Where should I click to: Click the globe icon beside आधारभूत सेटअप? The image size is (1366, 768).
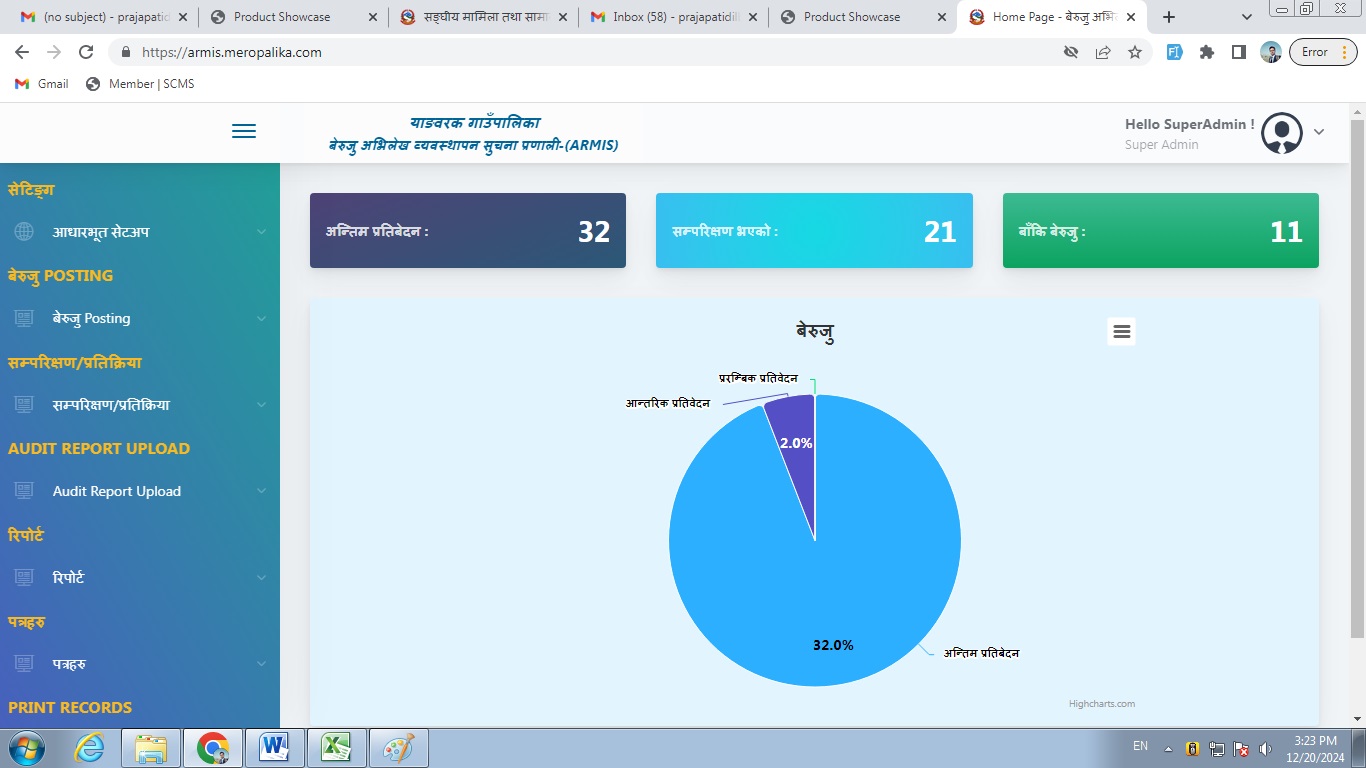pyautogui.click(x=24, y=232)
